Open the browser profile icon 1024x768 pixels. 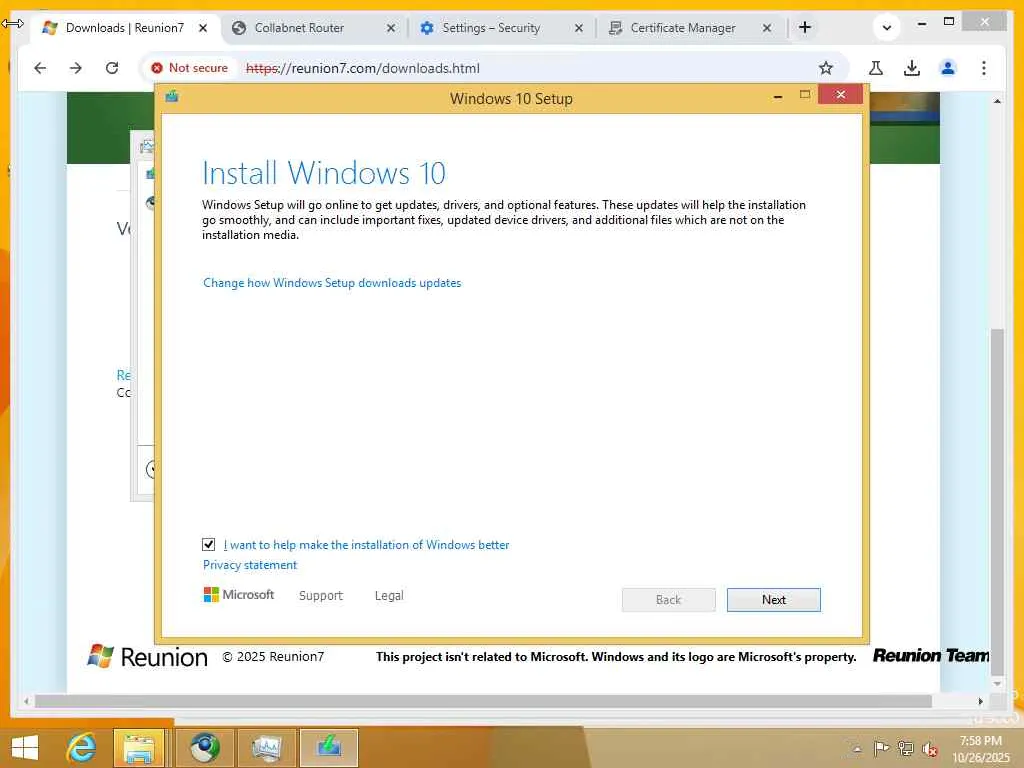click(948, 68)
